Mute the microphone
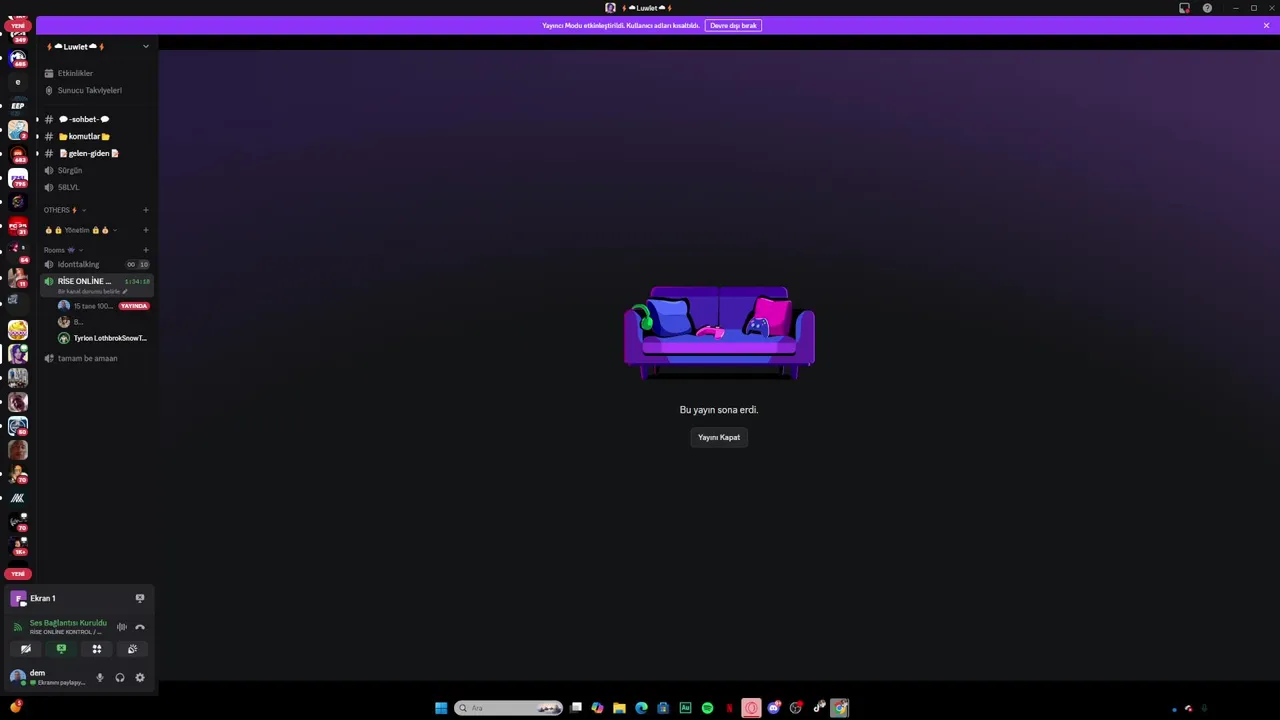Viewport: 1280px width, 720px height. 99,678
